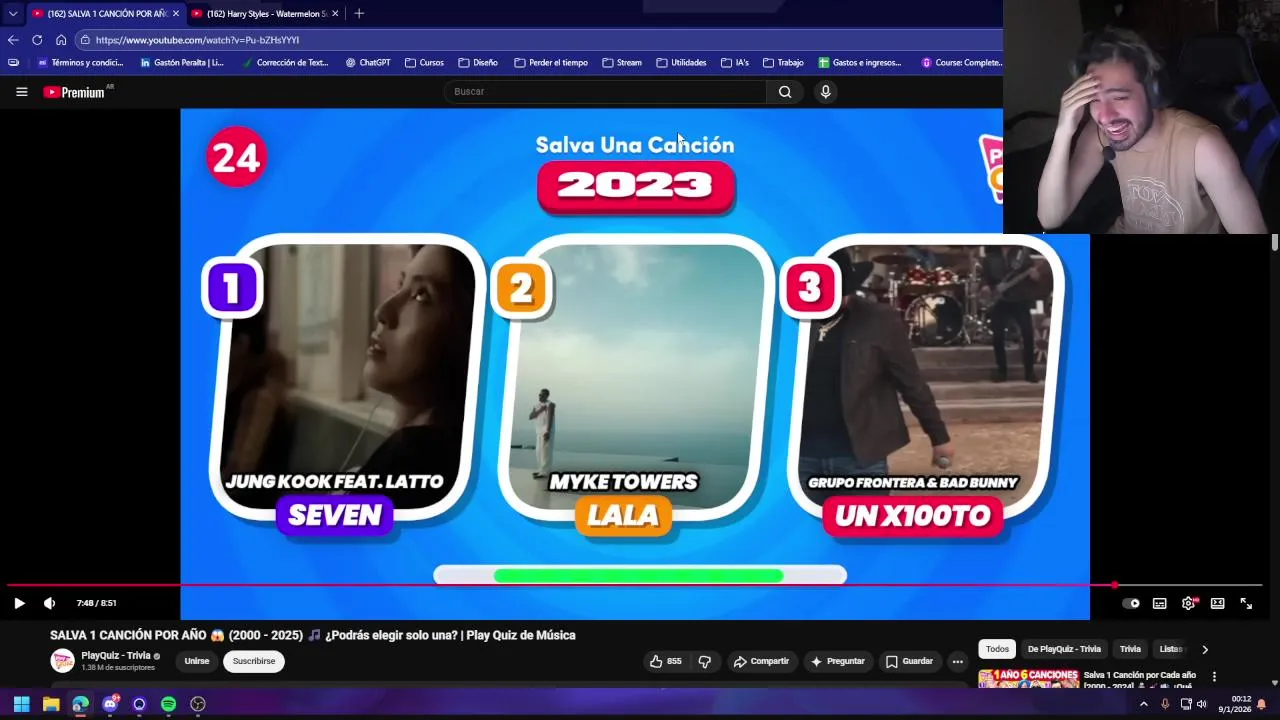Screen dimensions: 1280x720
Task: Open Spotify from the taskbar
Action: point(168,704)
